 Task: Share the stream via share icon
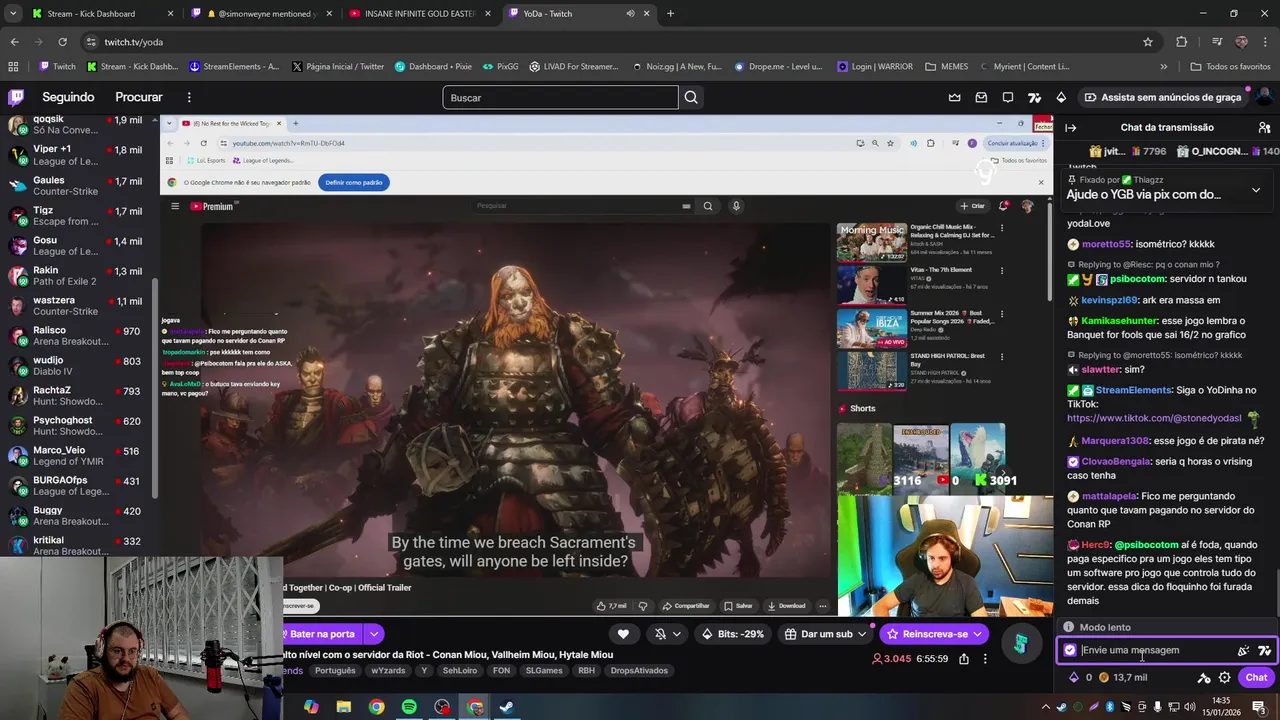tap(963, 659)
